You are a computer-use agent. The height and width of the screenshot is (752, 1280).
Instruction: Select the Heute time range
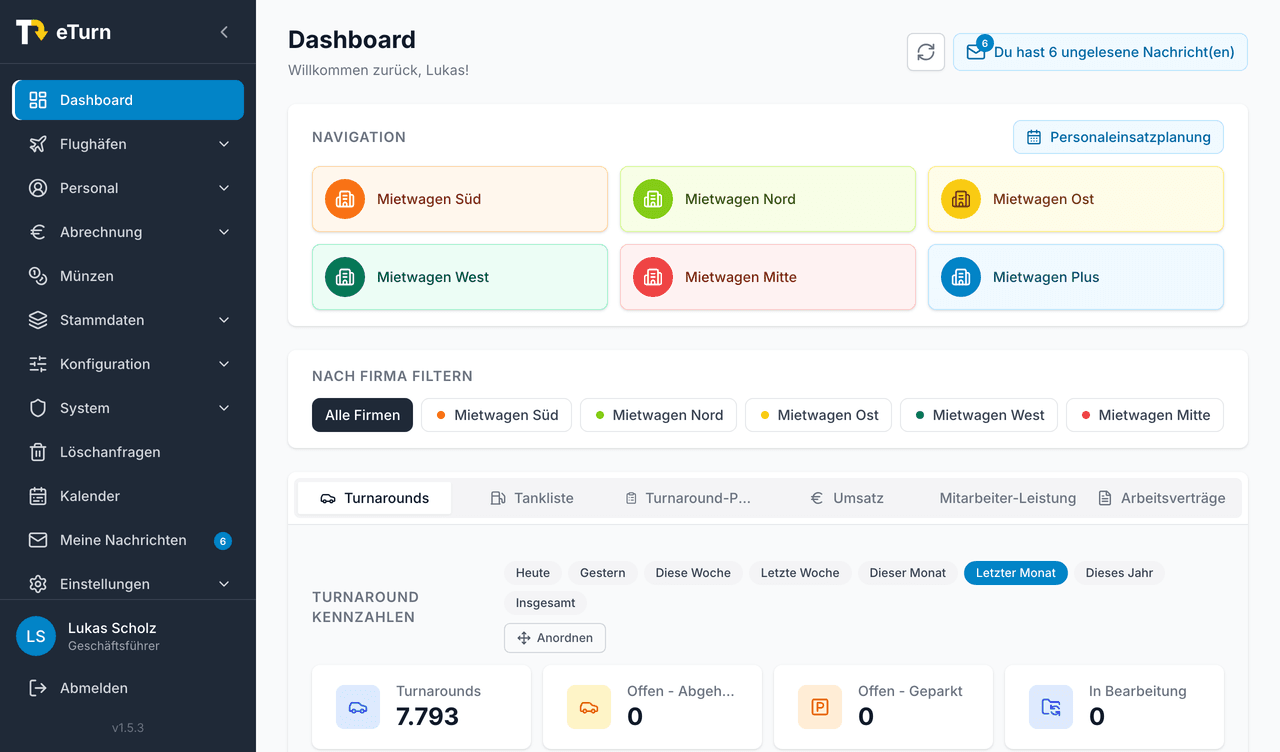(533, 573)
